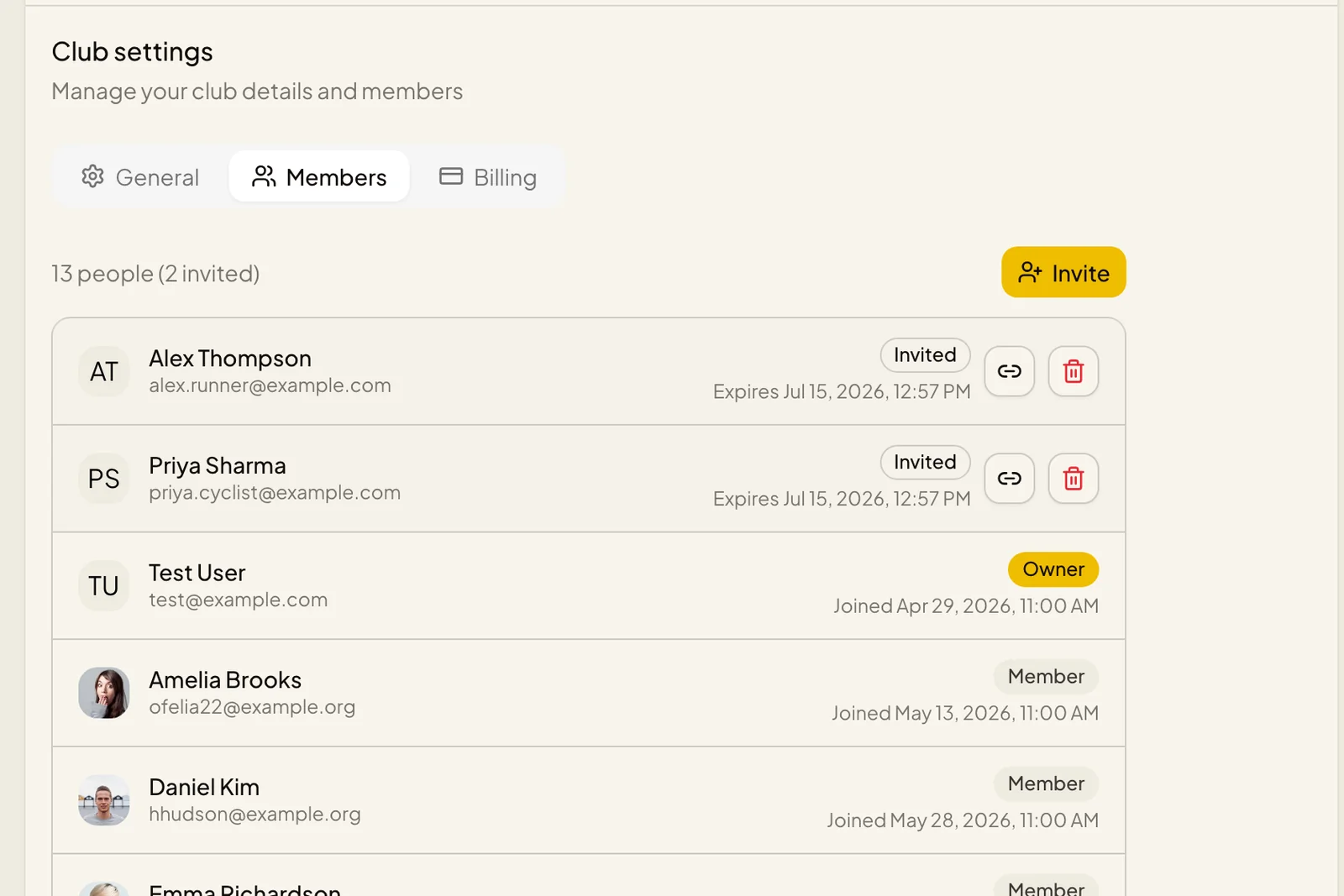Click "Joined May 13, 2026, 11:00 AM" text
This screenshot has width=1344, height=896.
965,713
